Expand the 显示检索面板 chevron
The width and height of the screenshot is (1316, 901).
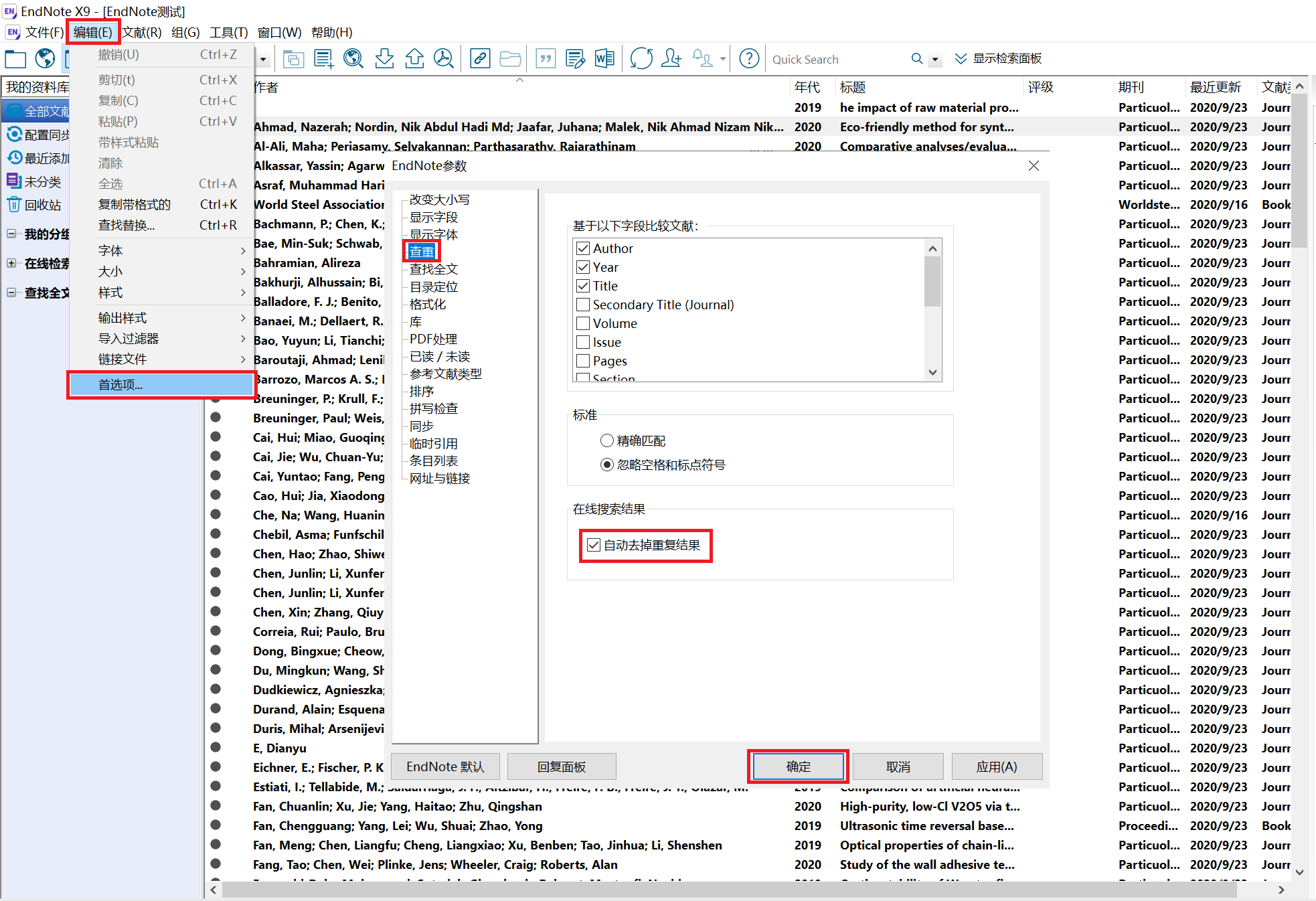coord(961,59)
